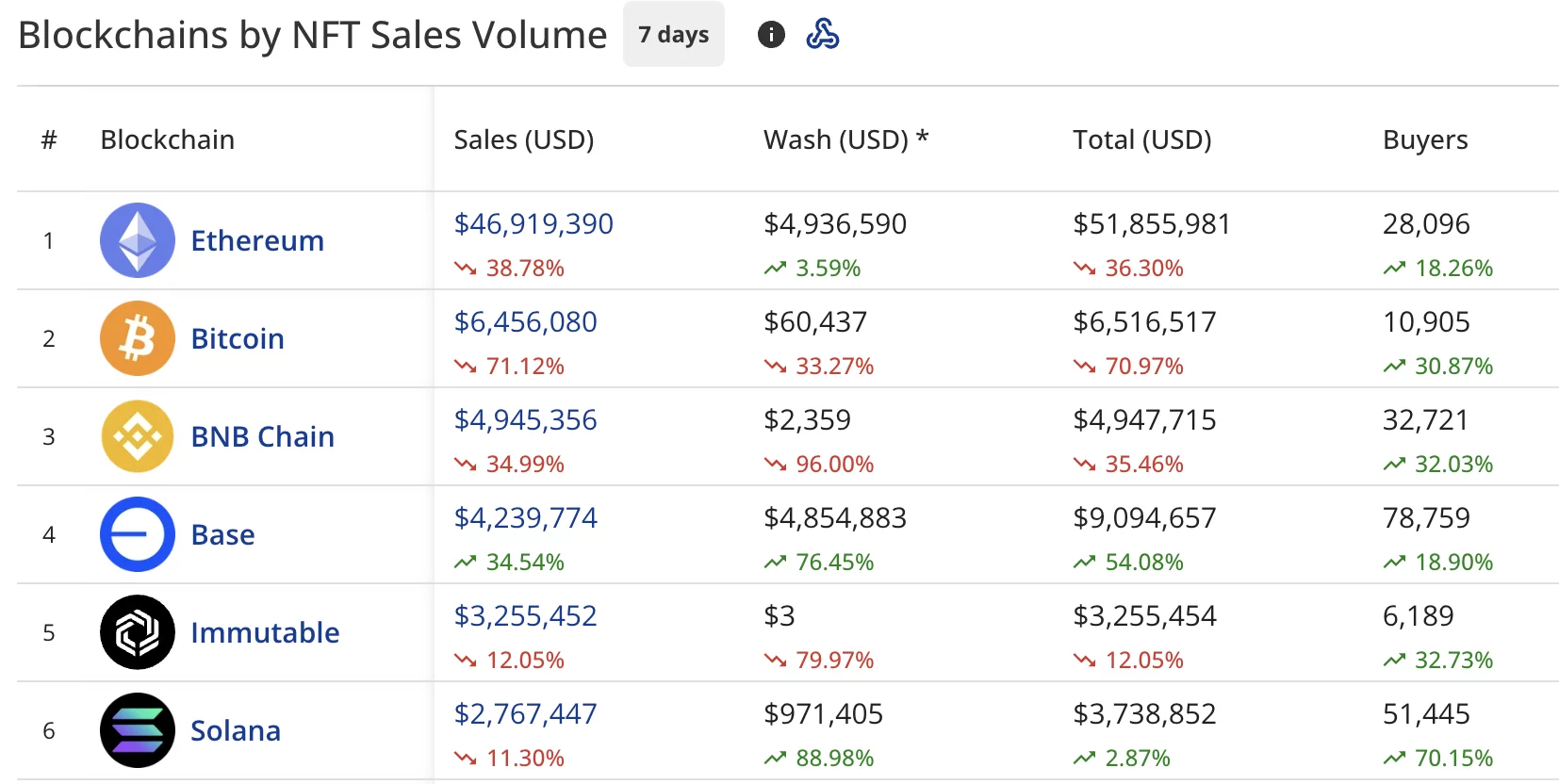
Task: Click Base sales amount $4,239,774
Action: (525, 518)
